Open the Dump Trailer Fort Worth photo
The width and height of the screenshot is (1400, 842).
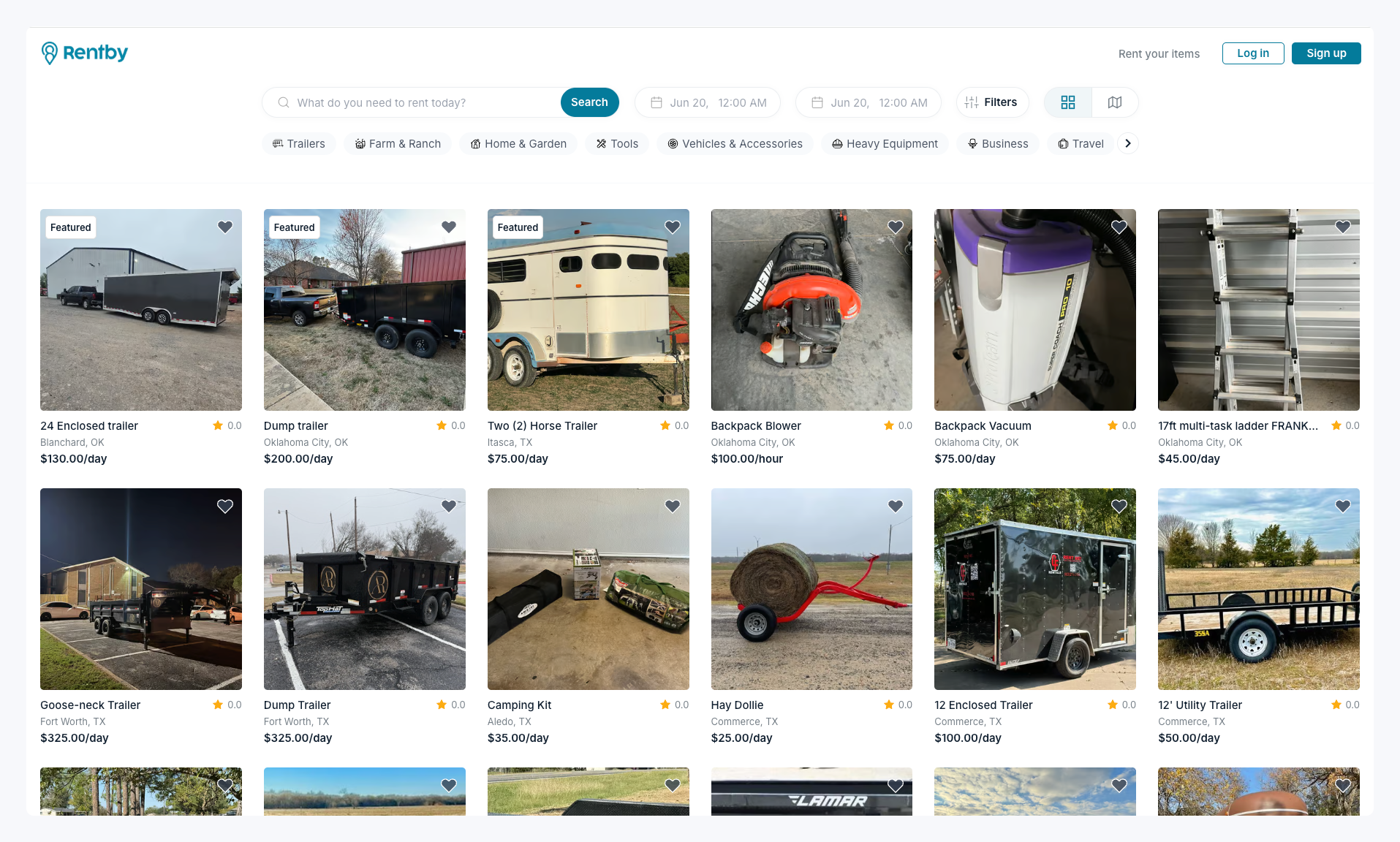tap(365, 589)
